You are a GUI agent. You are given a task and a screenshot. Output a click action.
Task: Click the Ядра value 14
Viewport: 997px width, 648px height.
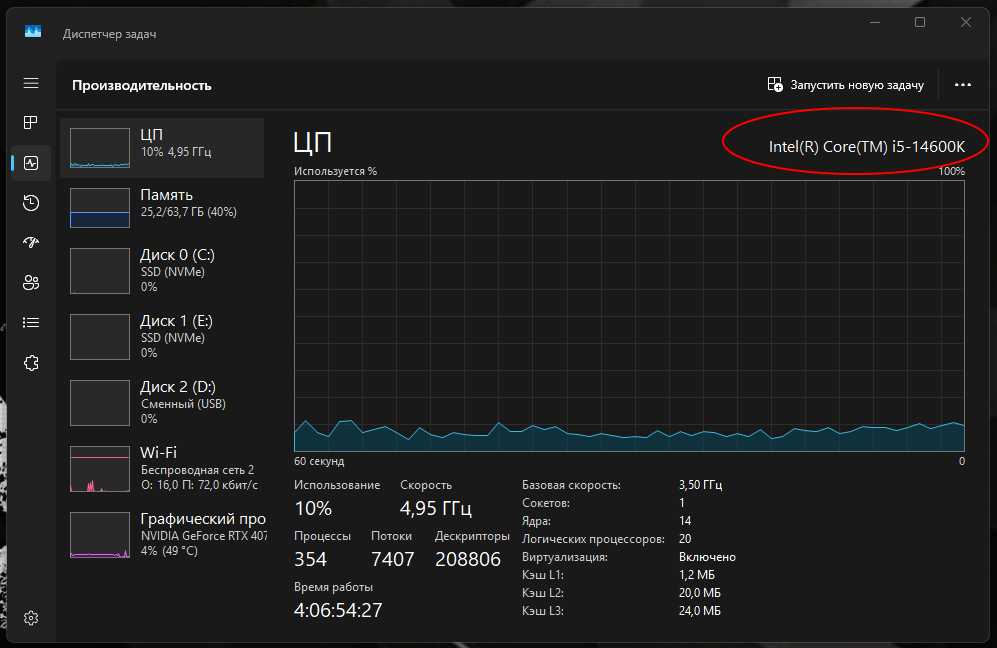coord(685,521)
